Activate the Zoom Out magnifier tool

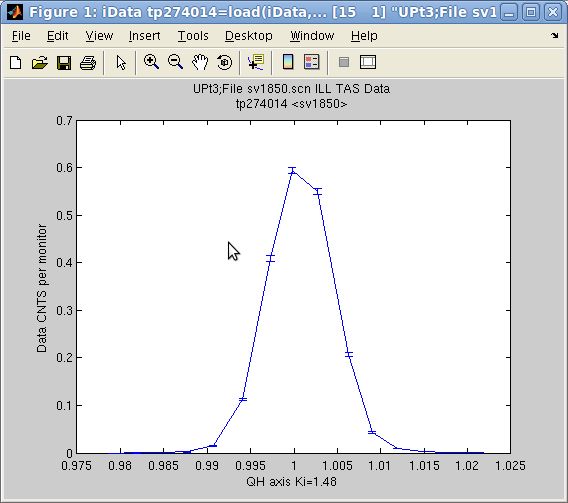(175, 62)
